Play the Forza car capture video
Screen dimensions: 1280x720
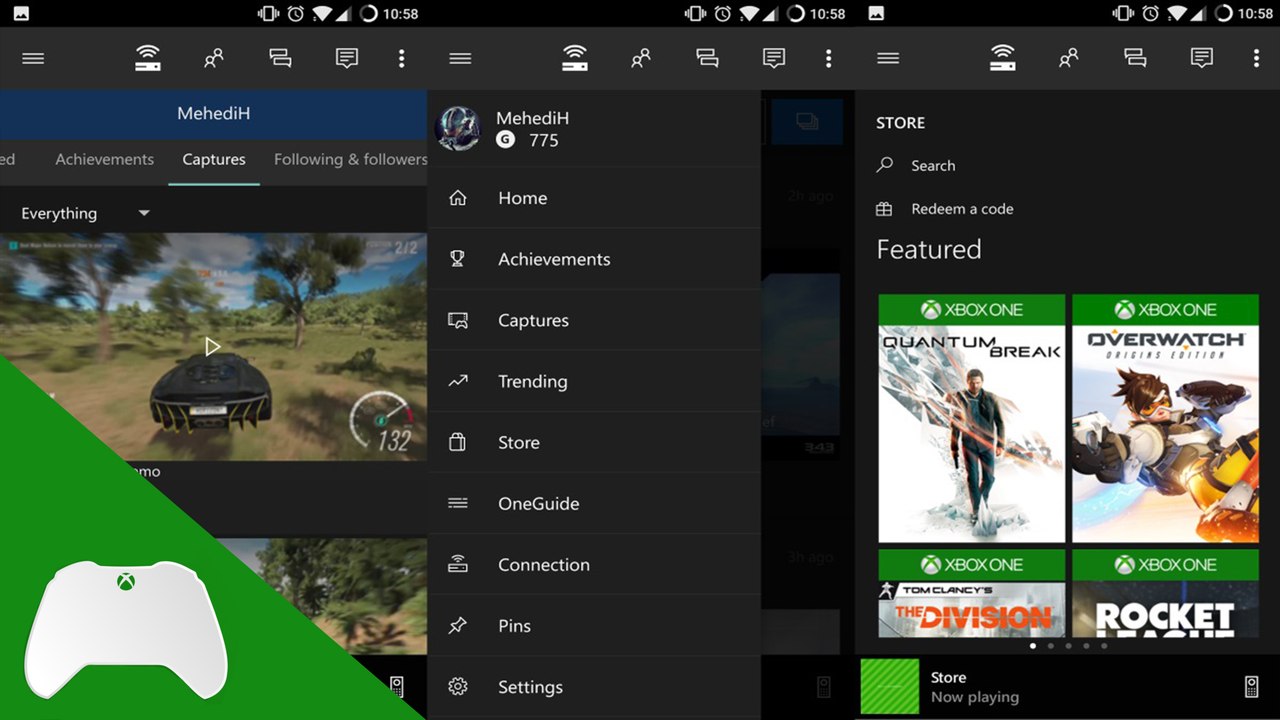[212, 347]
